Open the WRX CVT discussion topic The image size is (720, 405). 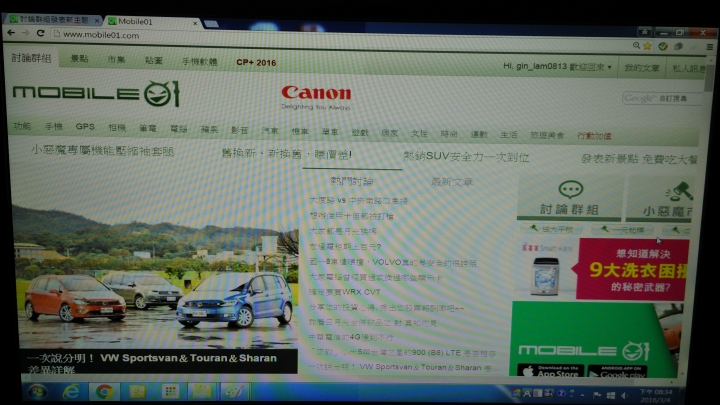point(344,292)
